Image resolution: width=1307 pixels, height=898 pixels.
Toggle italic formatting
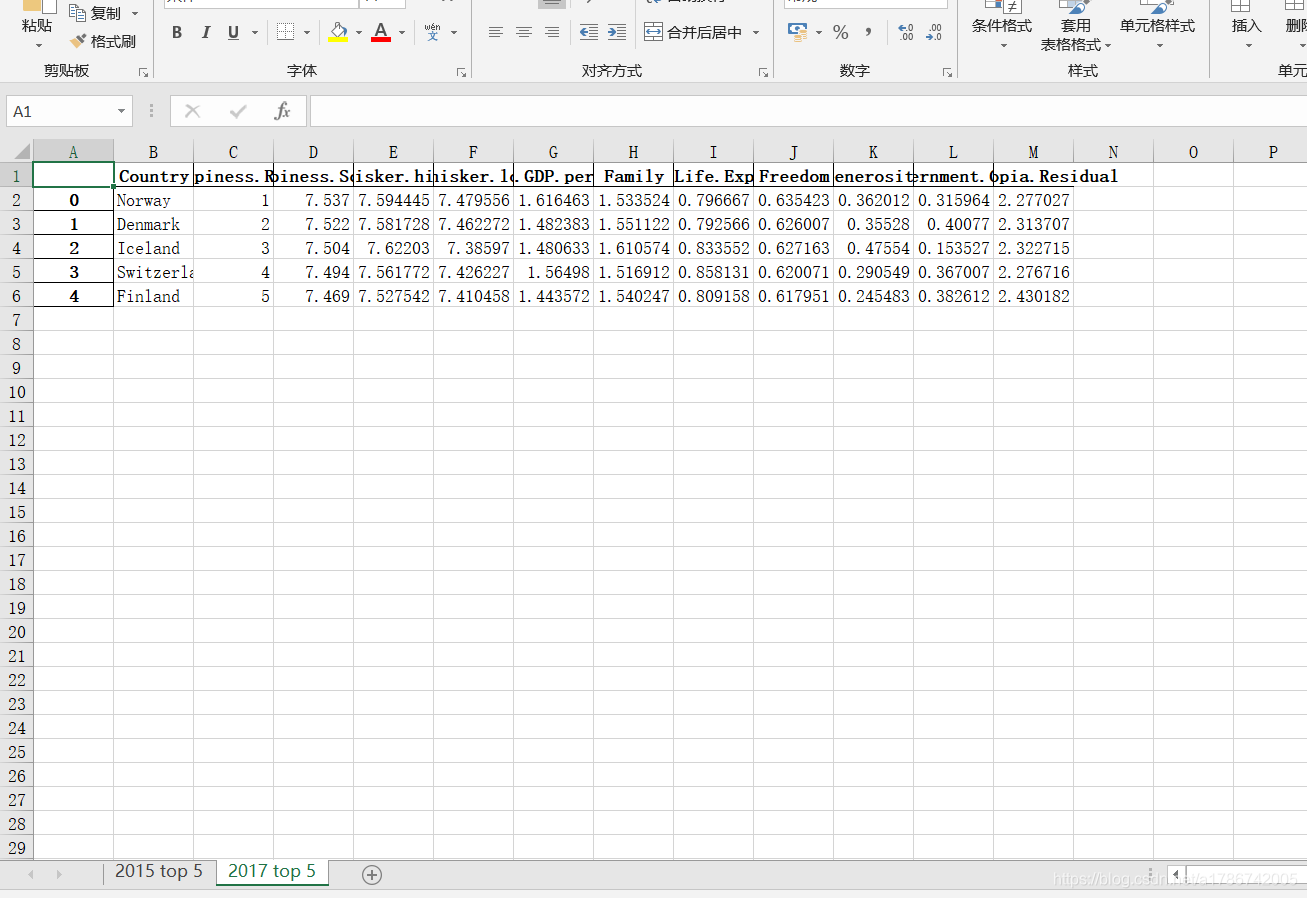tap(205, 32)
